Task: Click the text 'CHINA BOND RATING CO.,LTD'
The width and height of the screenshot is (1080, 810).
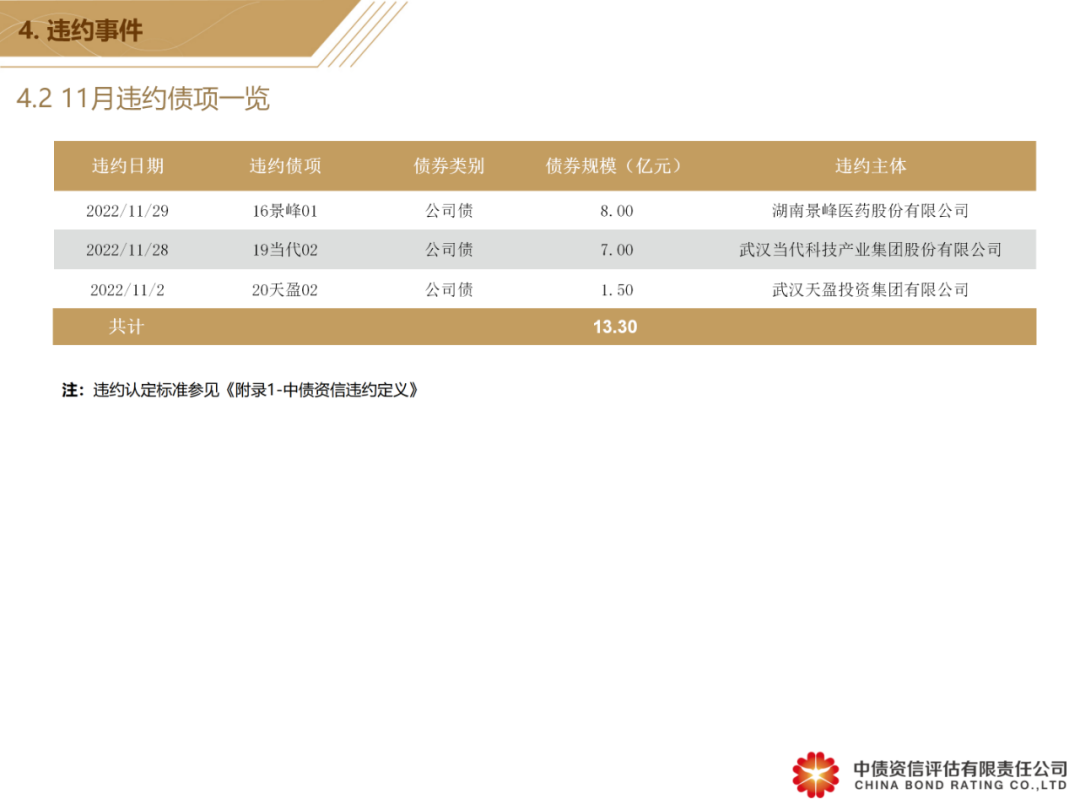Action: click(960, 785)
